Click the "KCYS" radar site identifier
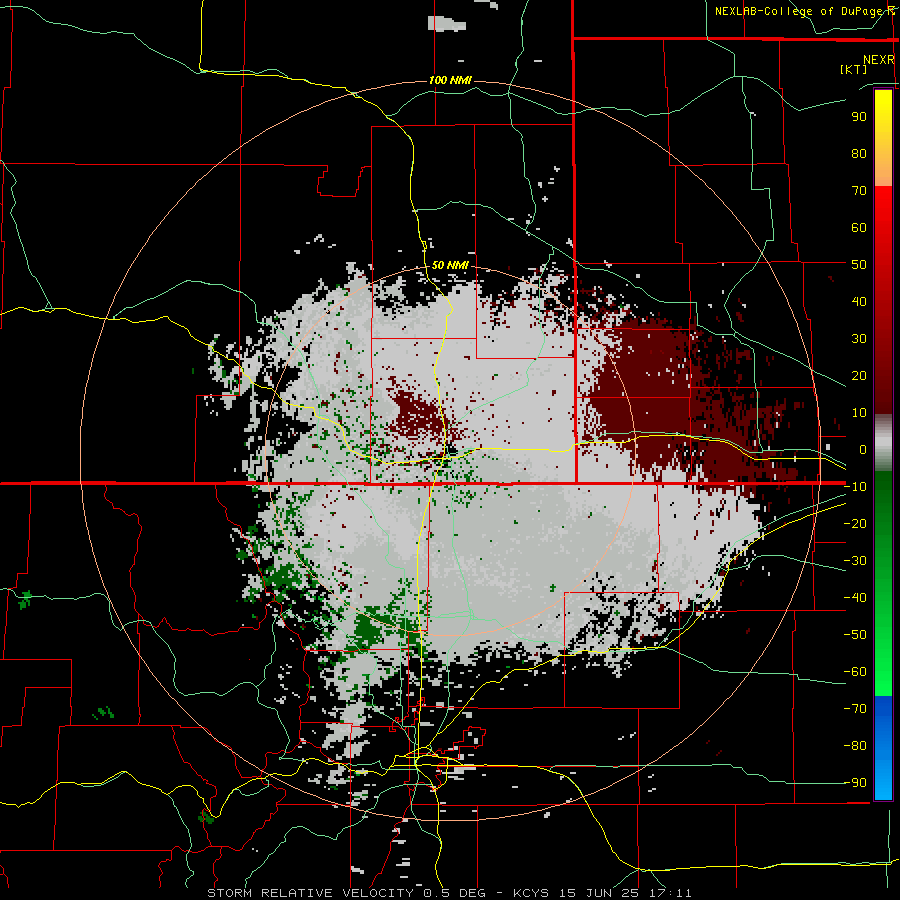900x900 pixels. coord(531,893)
